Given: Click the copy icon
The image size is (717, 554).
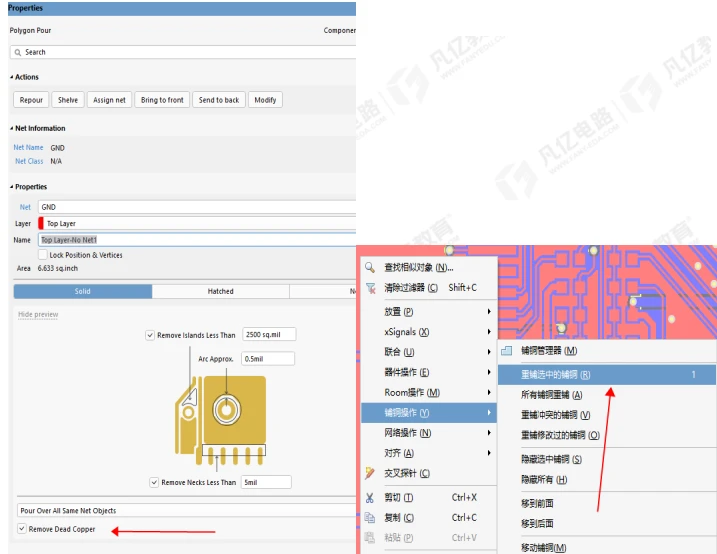Looking at the screenshot, I should point(369,517).
